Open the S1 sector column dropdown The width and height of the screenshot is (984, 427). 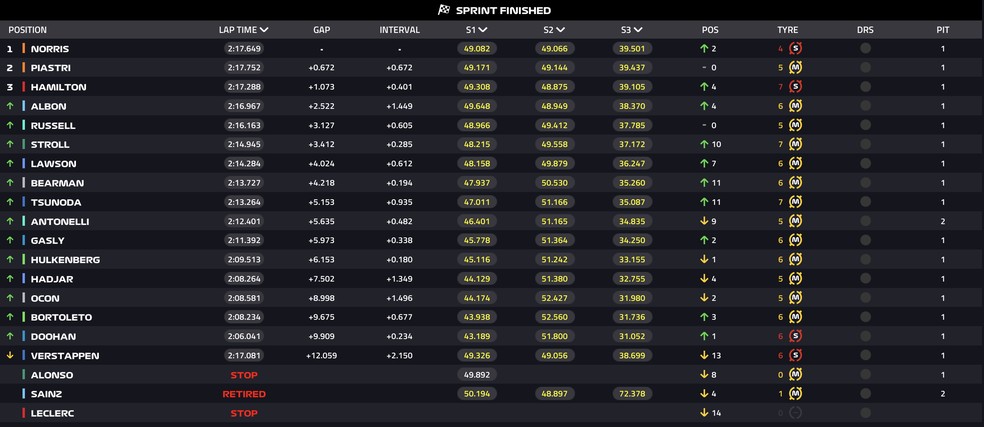click(483, 30)
